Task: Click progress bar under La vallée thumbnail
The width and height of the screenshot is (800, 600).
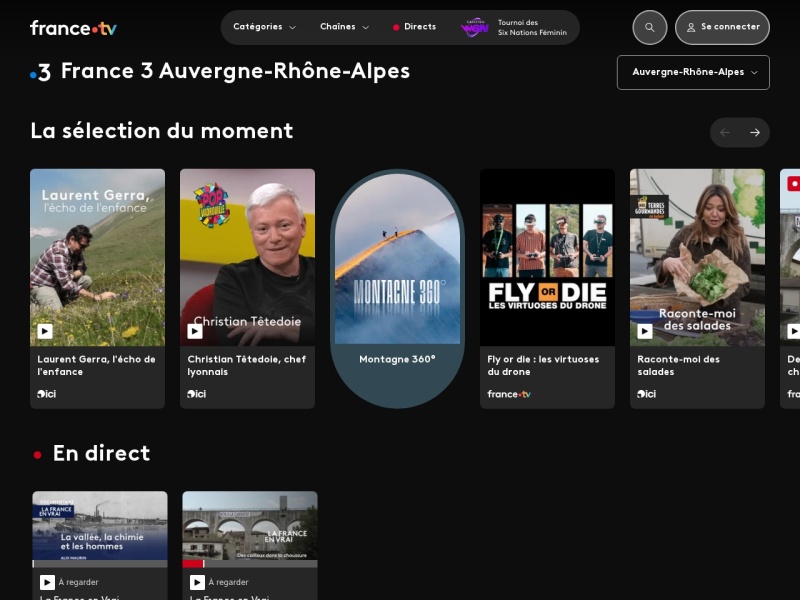Action: [100, 564]
